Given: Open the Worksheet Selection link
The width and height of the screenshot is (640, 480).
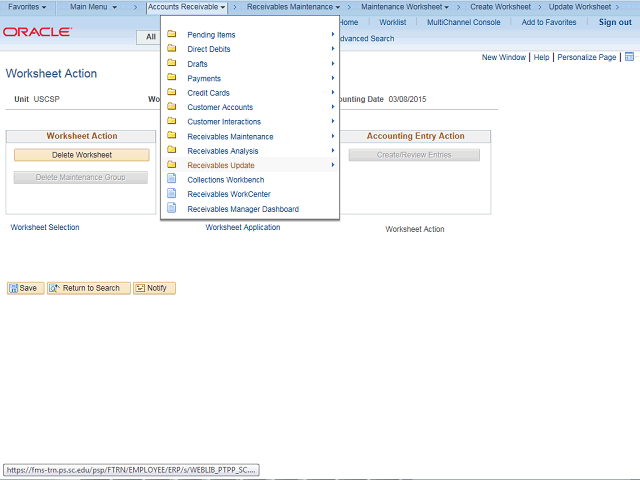Looking at the screenshot, I should tap(45, 227).
